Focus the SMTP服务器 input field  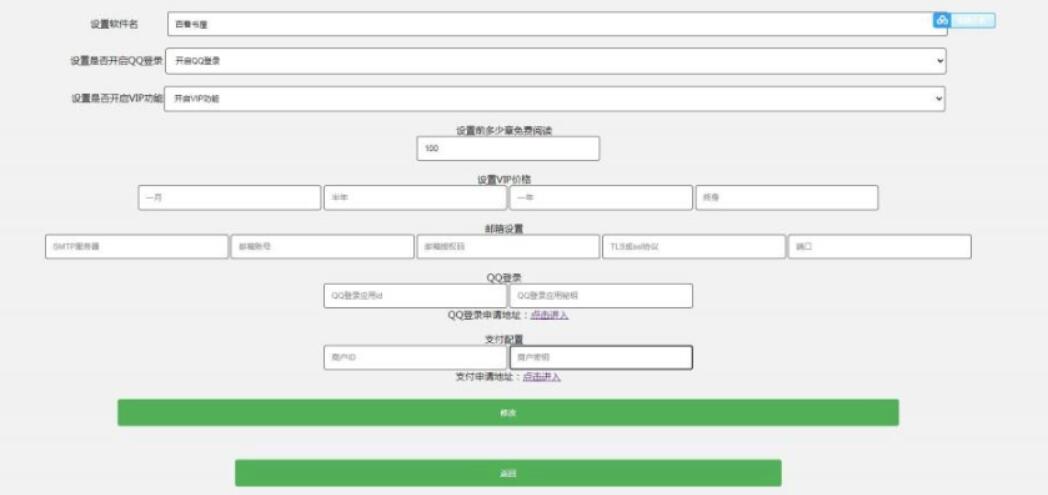tap(137, 247)
